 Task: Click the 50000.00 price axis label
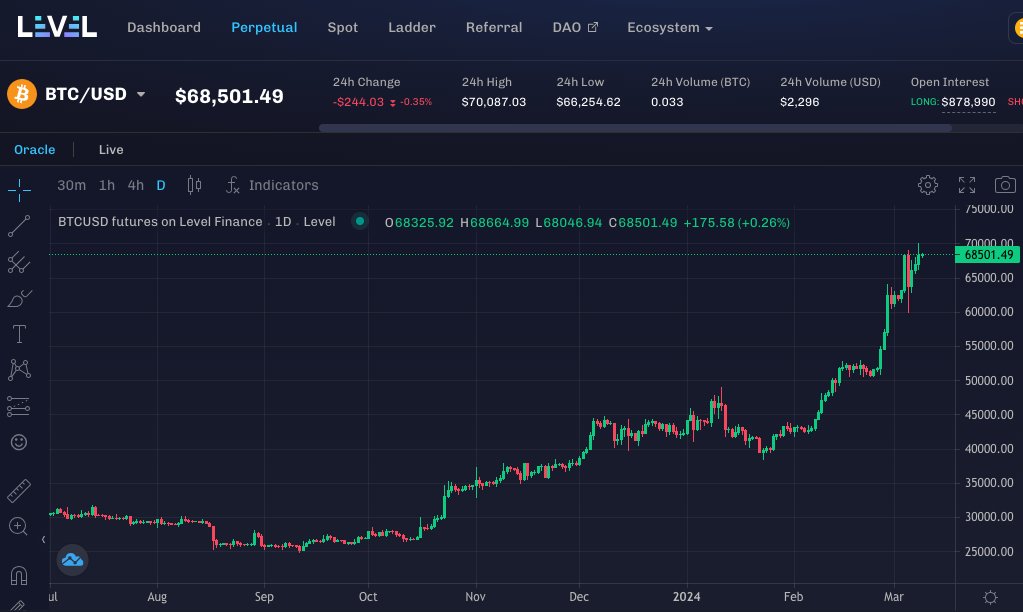tap(988, 380)
